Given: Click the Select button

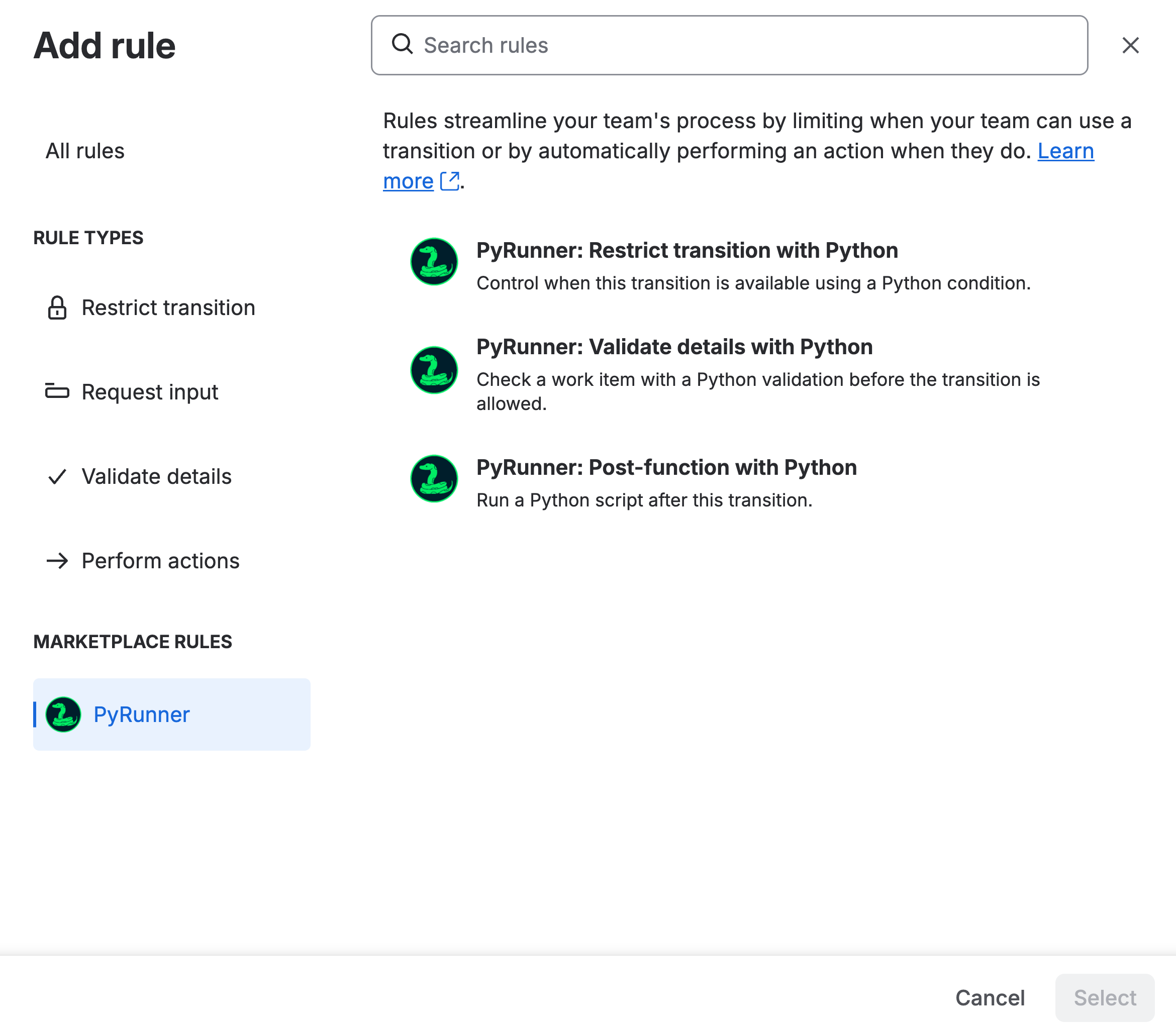Looking at the screenshot, I should (x=1105, y=997).
